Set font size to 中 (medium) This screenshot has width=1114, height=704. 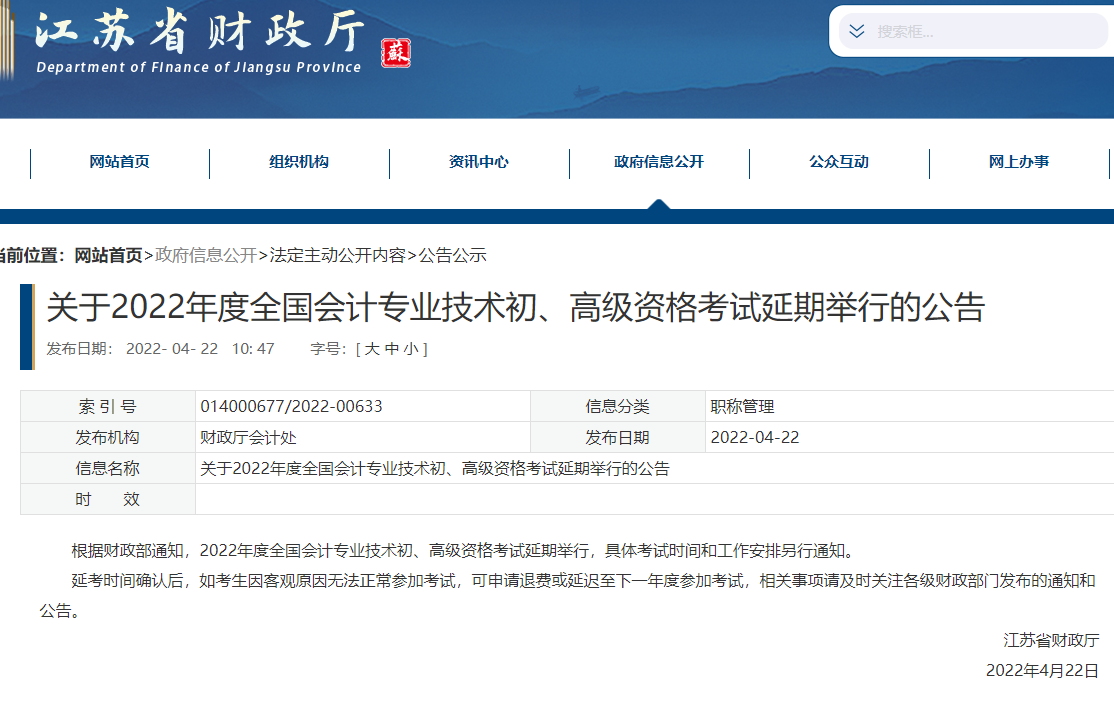[x=391, y=349]
